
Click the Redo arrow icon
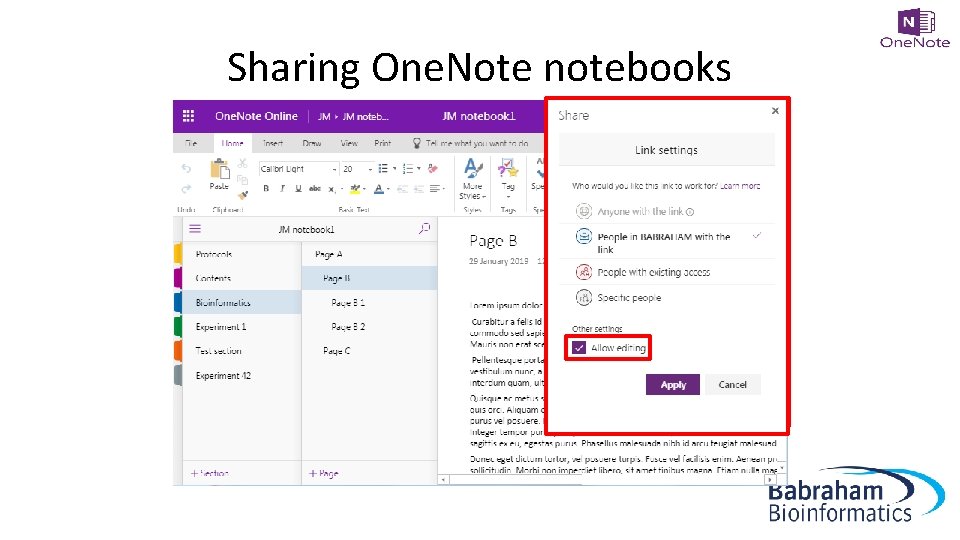[186, 188]
